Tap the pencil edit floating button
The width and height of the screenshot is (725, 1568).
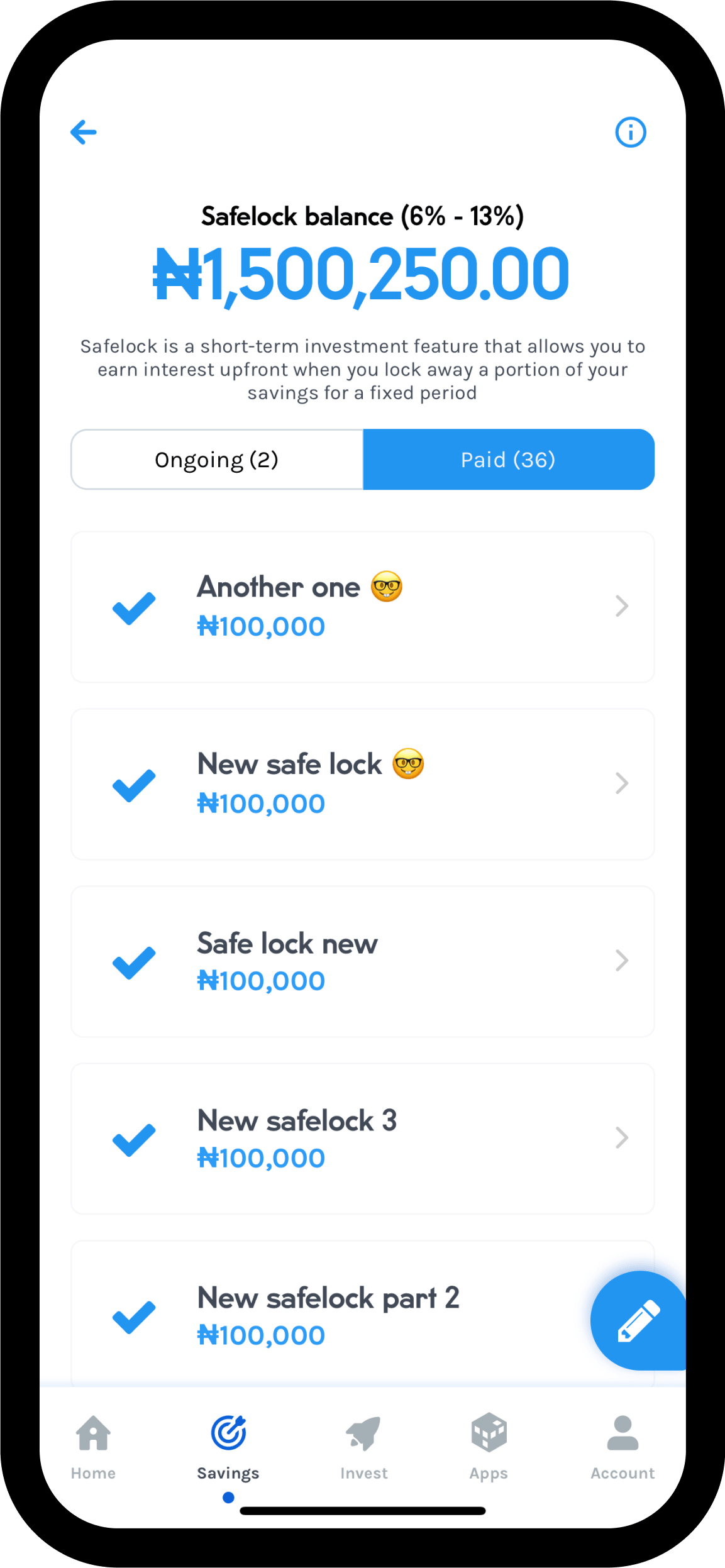point(638,1320)
